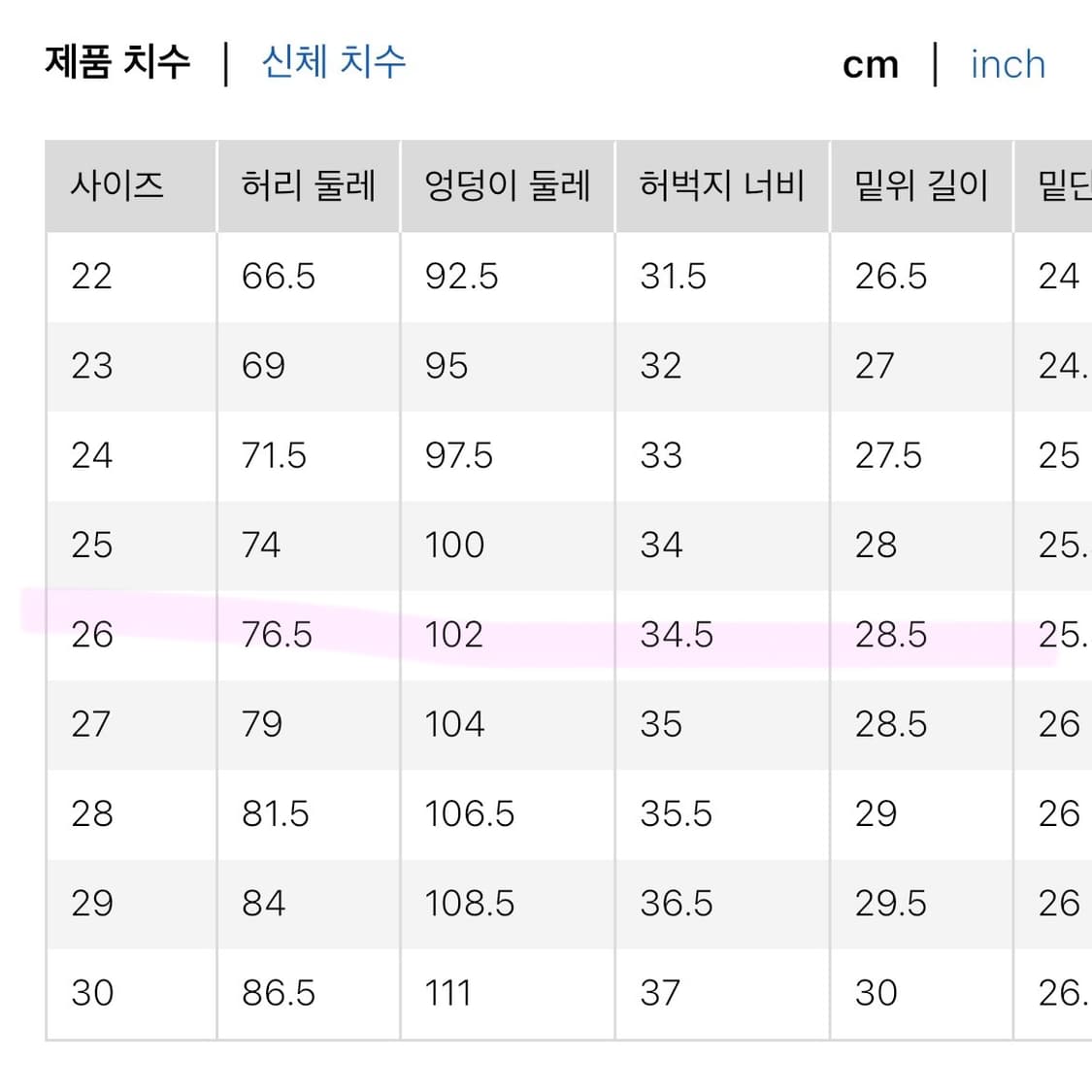Click hip measurement 106.5 for size 28
Image resolution: width=1092 pixels, height=1092 pixels.
pos(468,813)
